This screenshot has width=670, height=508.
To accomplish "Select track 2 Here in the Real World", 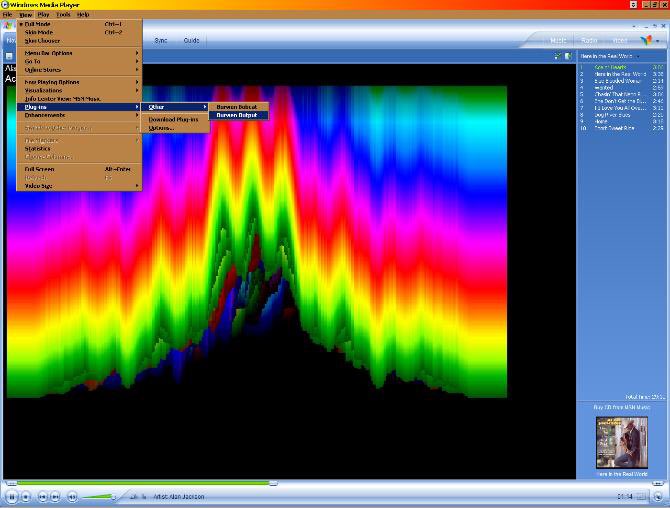I will (x=621, y=74).
